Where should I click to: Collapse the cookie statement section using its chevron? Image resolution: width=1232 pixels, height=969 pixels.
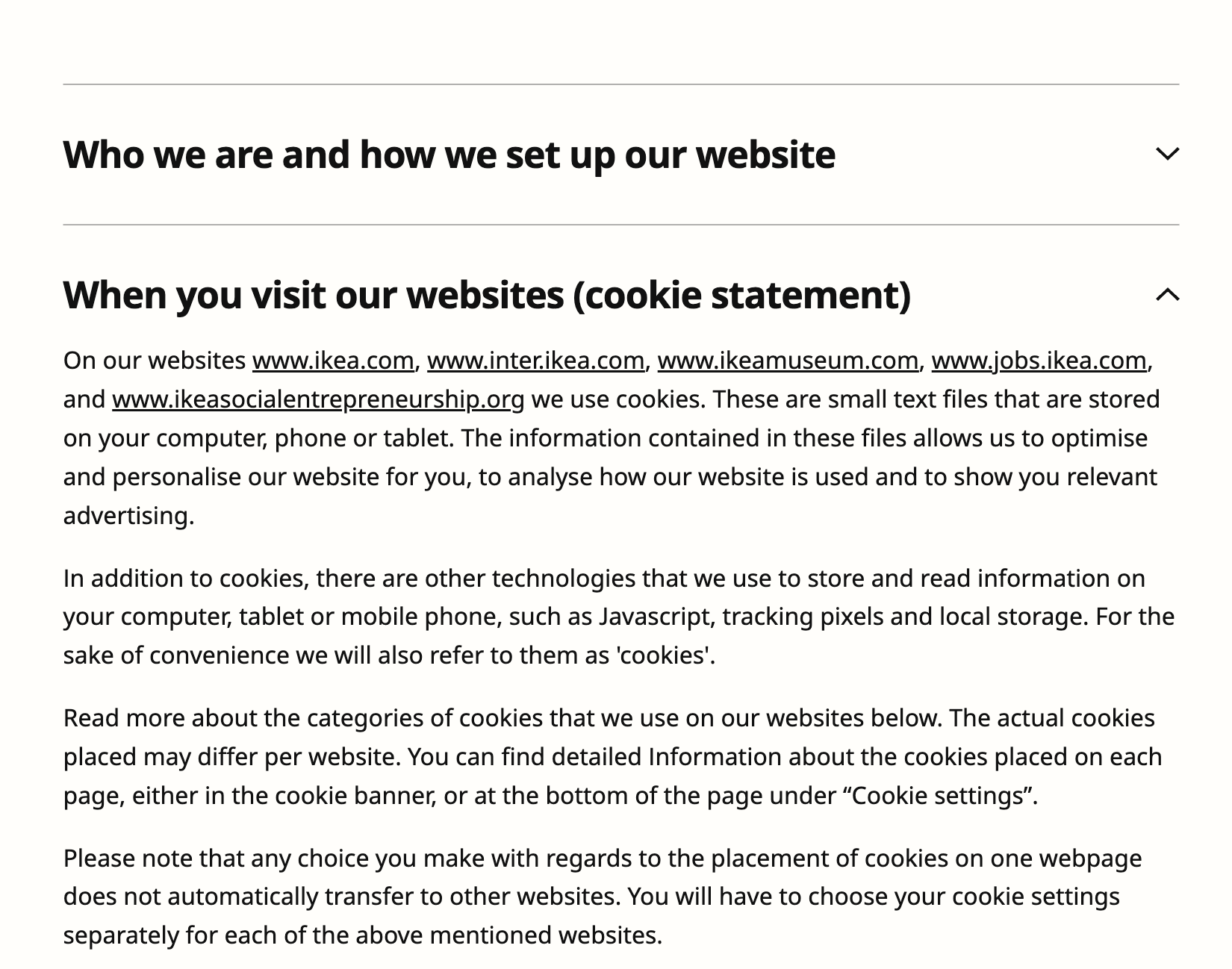coord(1167,294)
